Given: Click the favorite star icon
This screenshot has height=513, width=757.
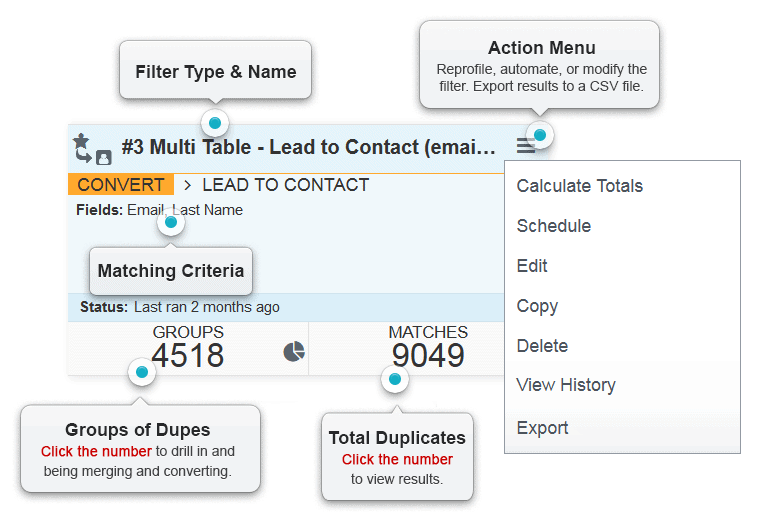Looking at the screenshot, I should [x=81, y=141].
